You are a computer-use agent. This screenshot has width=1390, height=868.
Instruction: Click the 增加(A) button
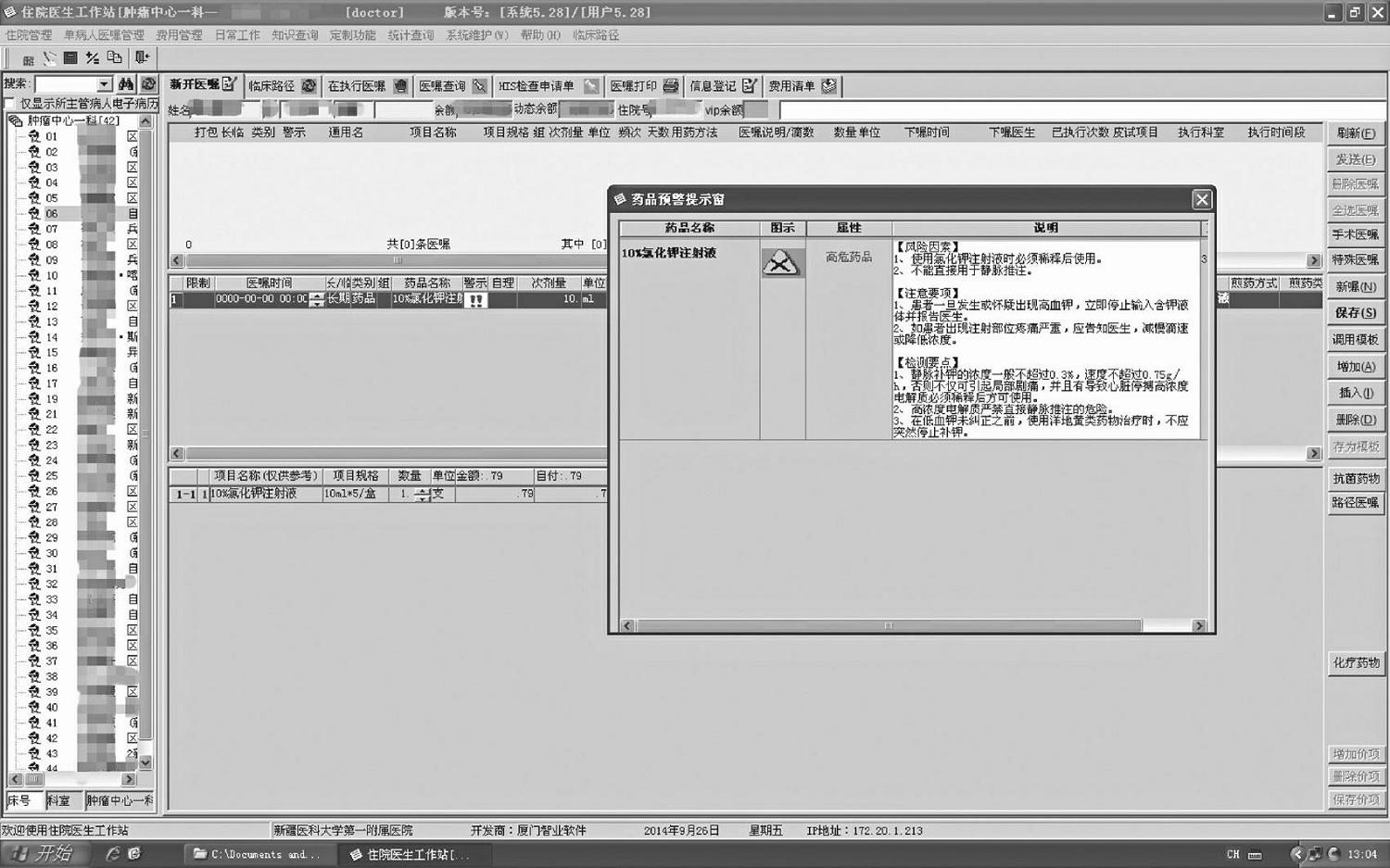(x=1356, y=367)
